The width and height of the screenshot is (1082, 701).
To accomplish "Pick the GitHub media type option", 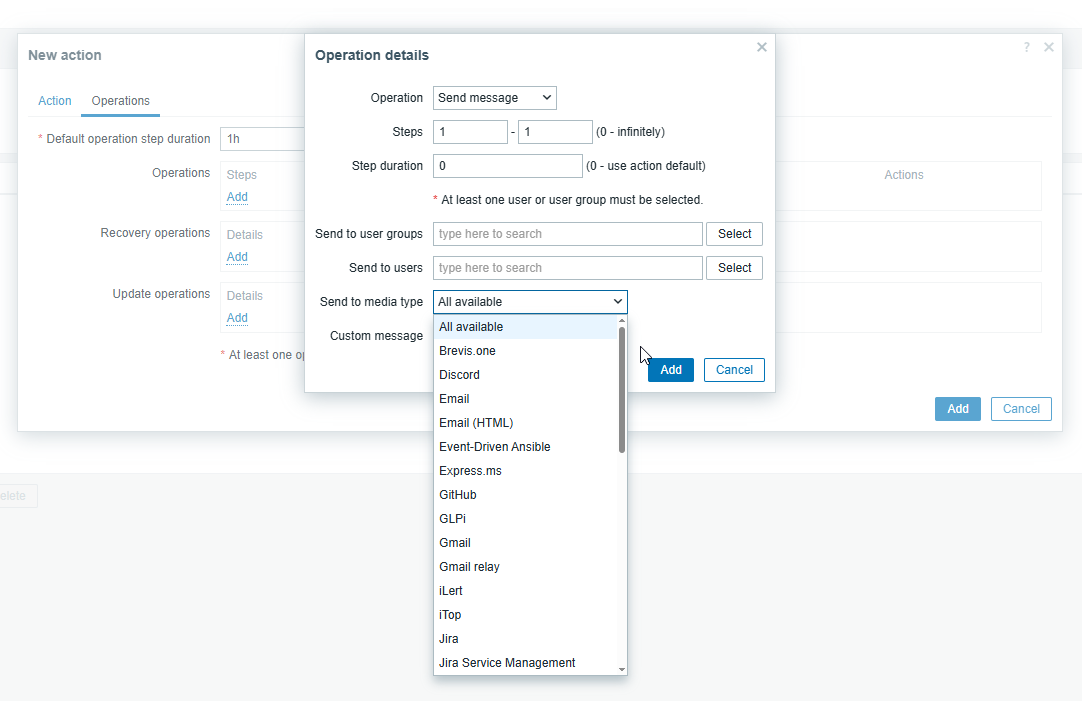I will (x=457, y=495).
